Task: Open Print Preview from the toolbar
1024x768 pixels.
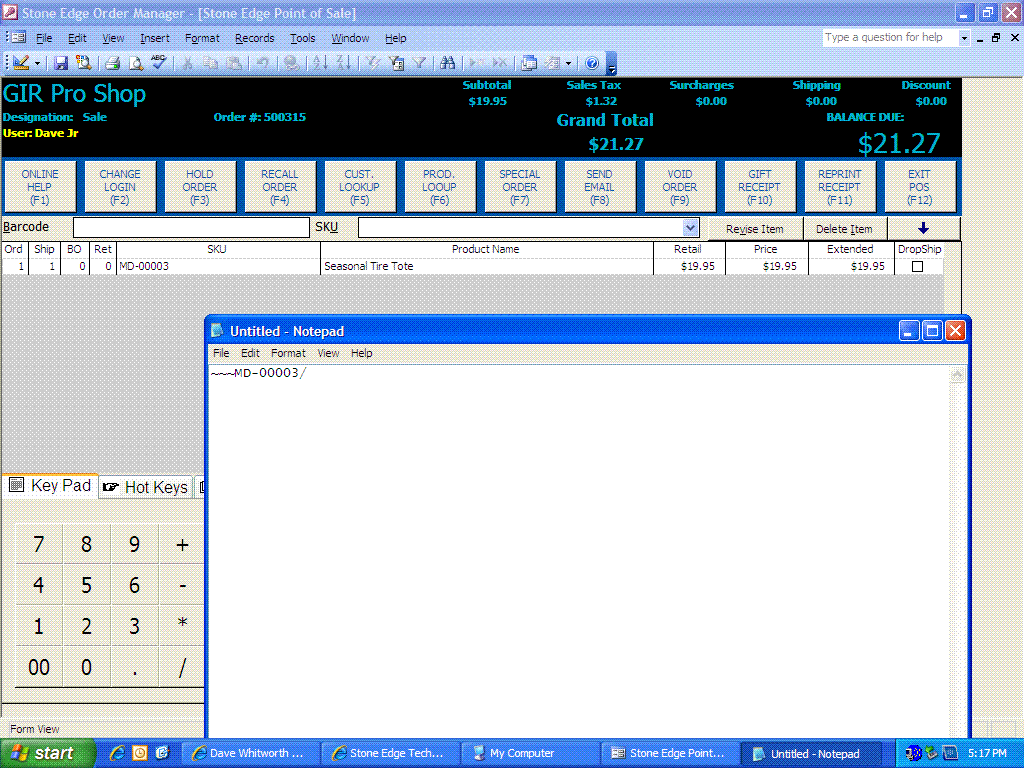Action: 135,63
